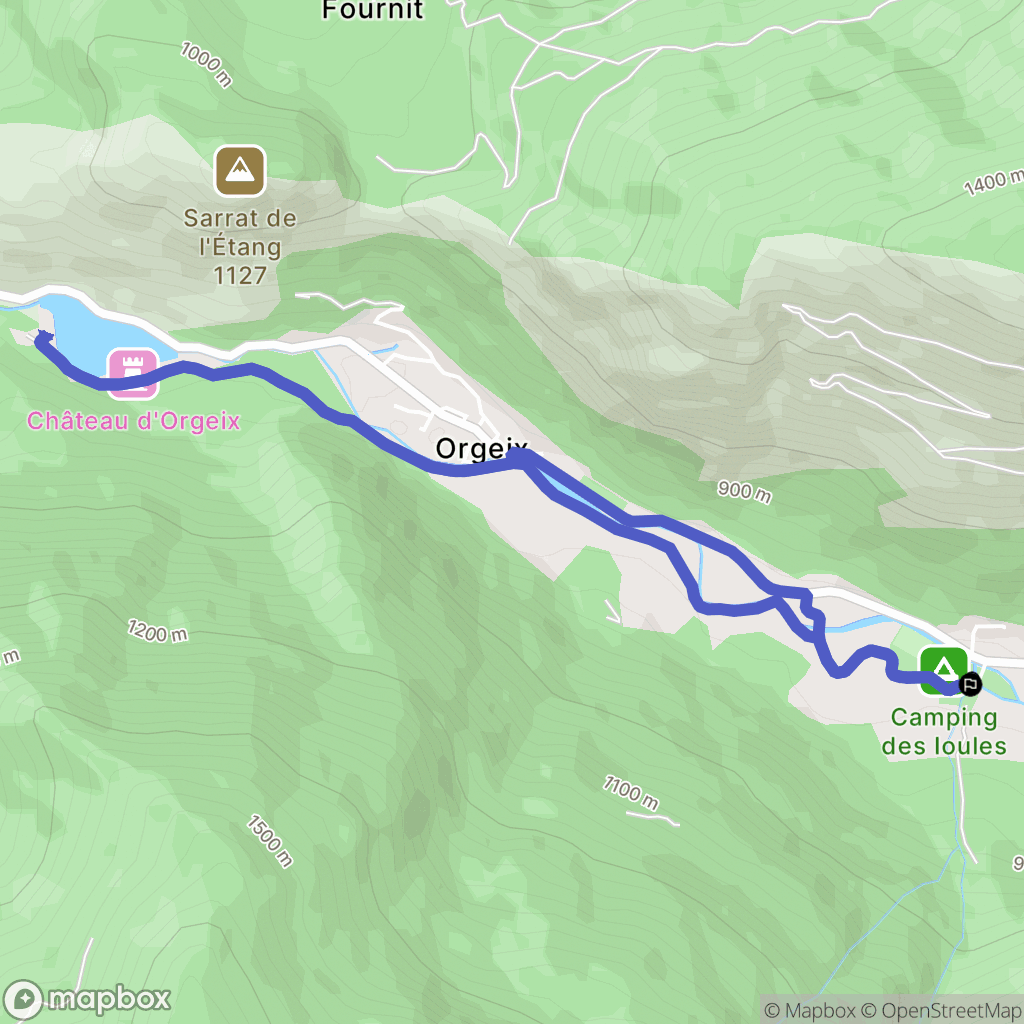Open the OpenStreetMap attribution link
This screenshot has height=1024, width=1024.
940,1011
